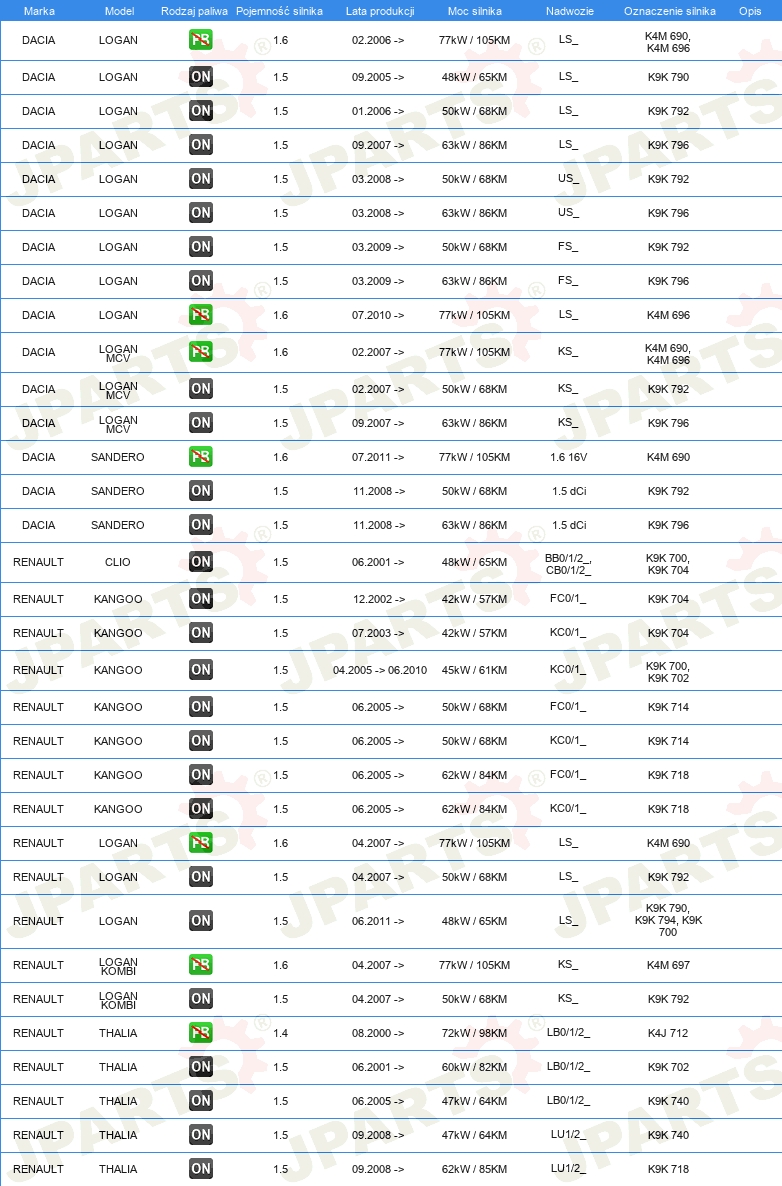
Task: Click the ON icon for Sandero 63kW / 86KM
Action: [200, 525]
